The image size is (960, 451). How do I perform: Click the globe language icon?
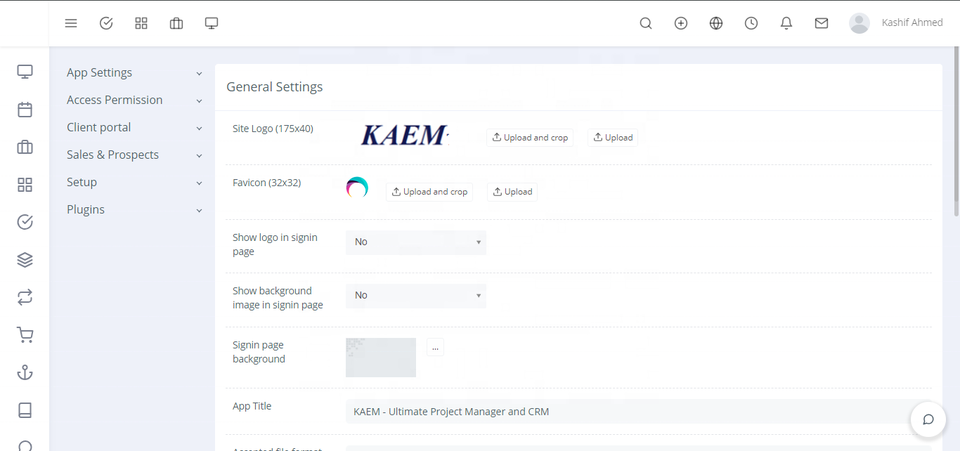tap(716, 23)
